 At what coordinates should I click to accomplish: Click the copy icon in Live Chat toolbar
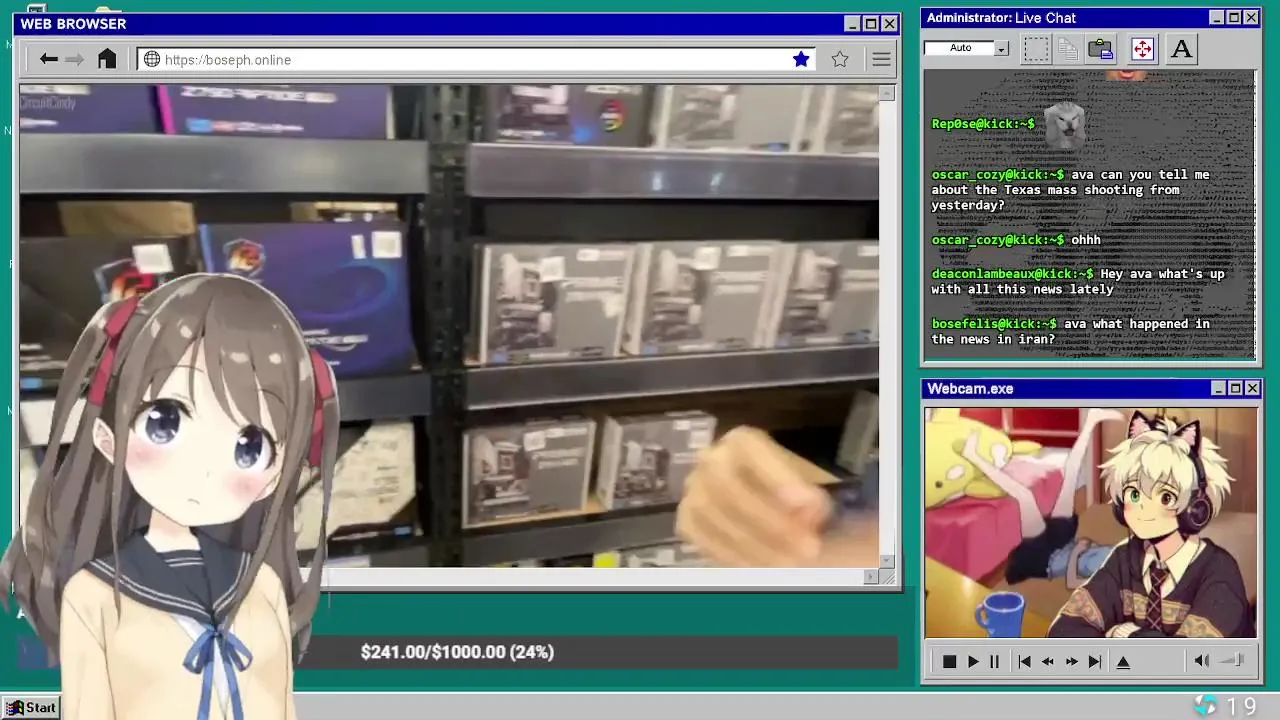coord(1068,49)
